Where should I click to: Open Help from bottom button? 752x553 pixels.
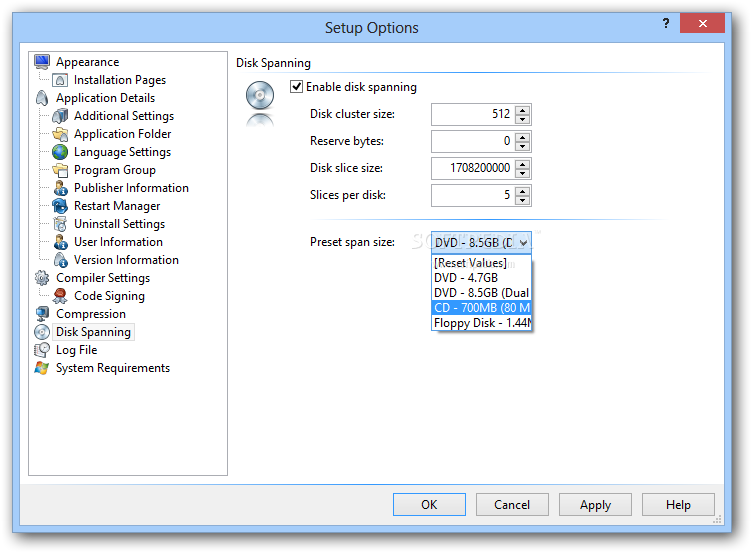[x=678, y=505]
